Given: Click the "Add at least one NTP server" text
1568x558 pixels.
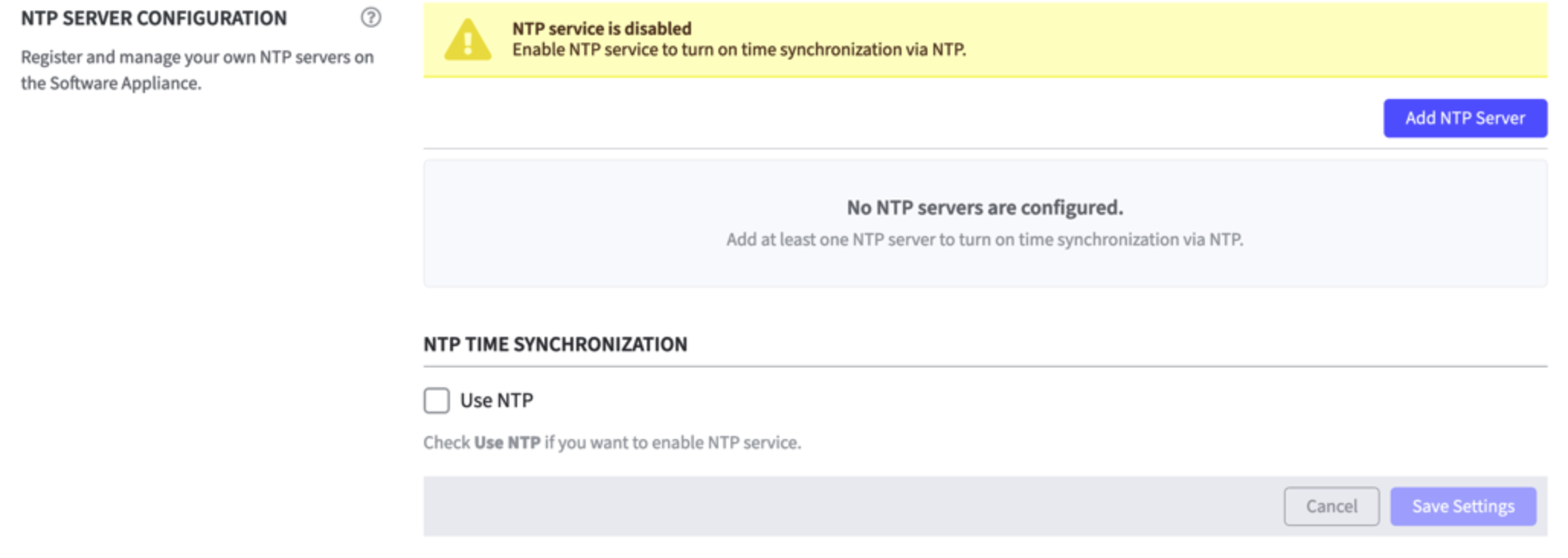Looking at the screenshot, I should click(x=985, y=239).
